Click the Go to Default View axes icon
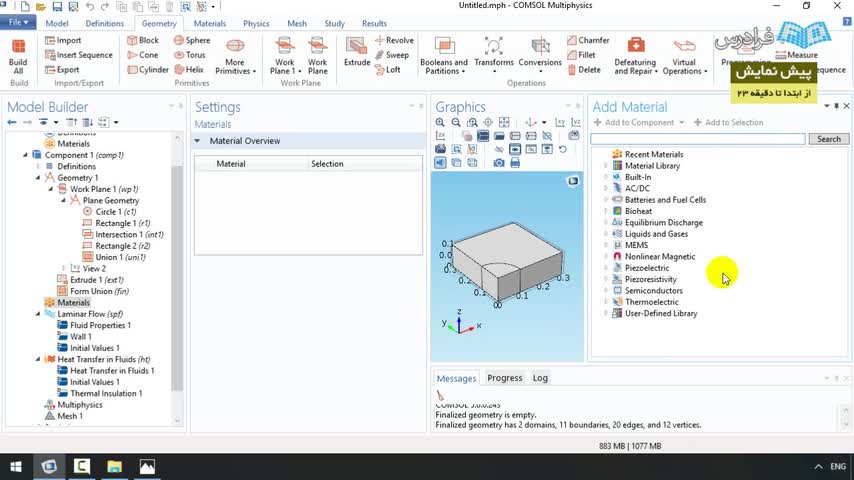Viewport: 854px width, 480px height. pos(531,123)
